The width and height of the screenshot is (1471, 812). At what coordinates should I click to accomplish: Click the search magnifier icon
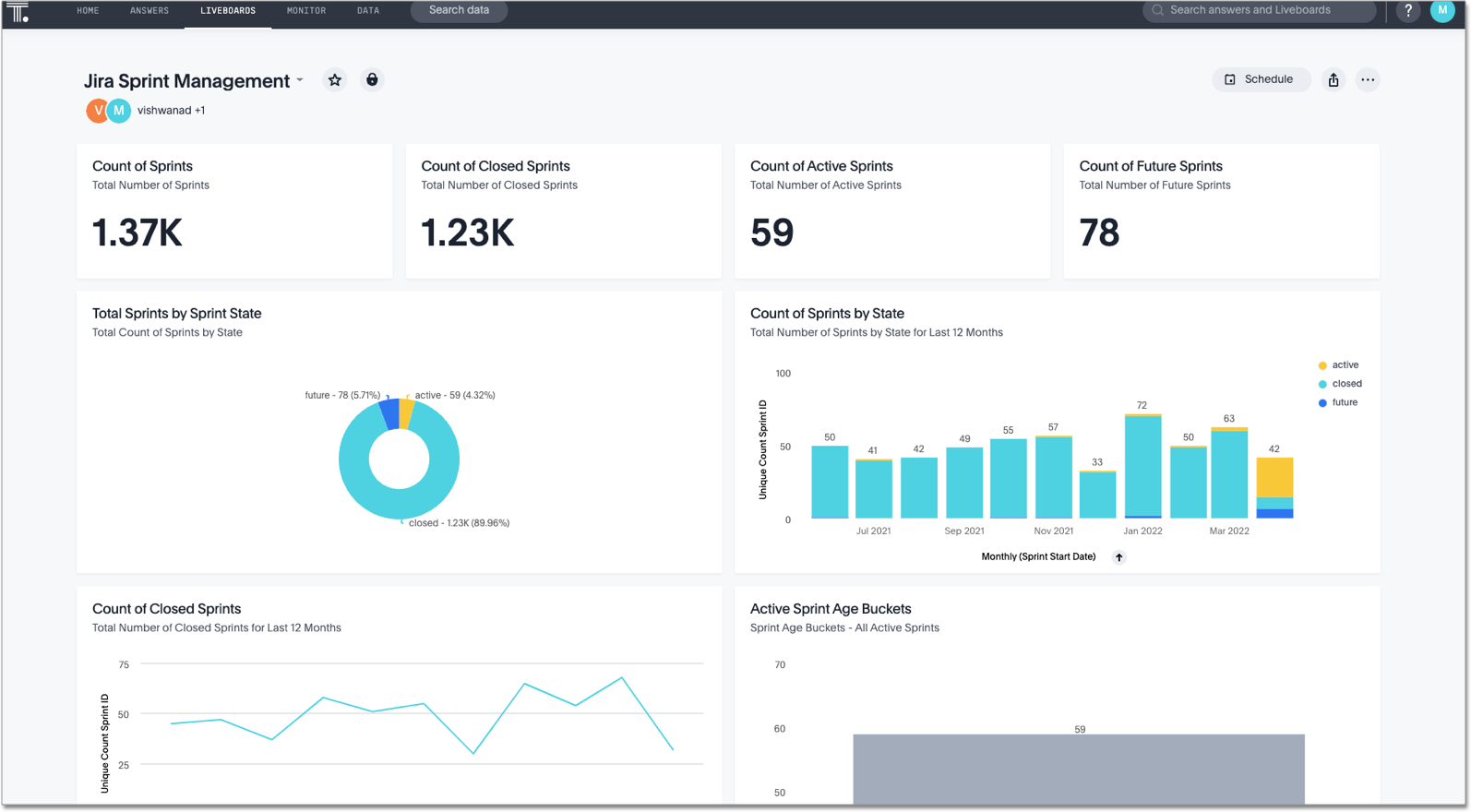[x=1158, y=10]
